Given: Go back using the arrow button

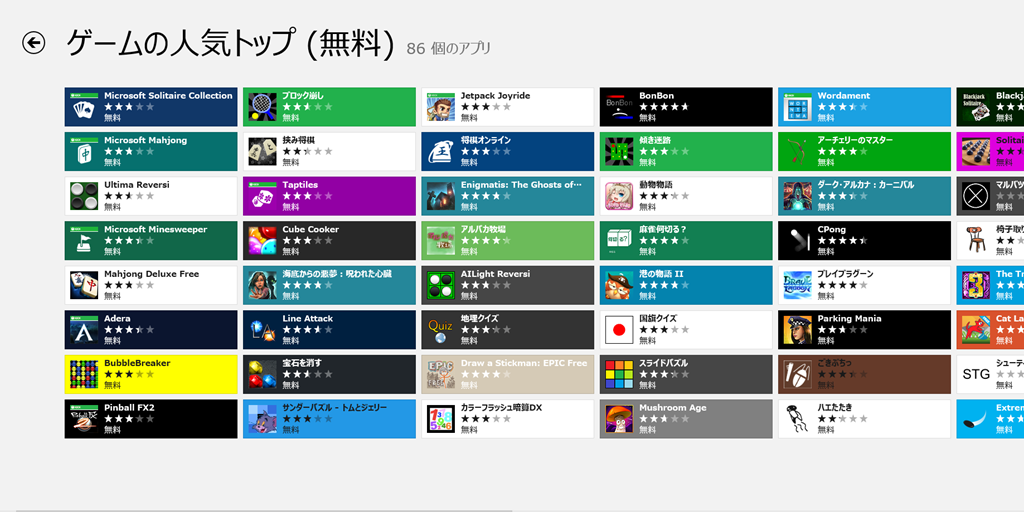Looking at the screenshot, I should coord(33,43).
